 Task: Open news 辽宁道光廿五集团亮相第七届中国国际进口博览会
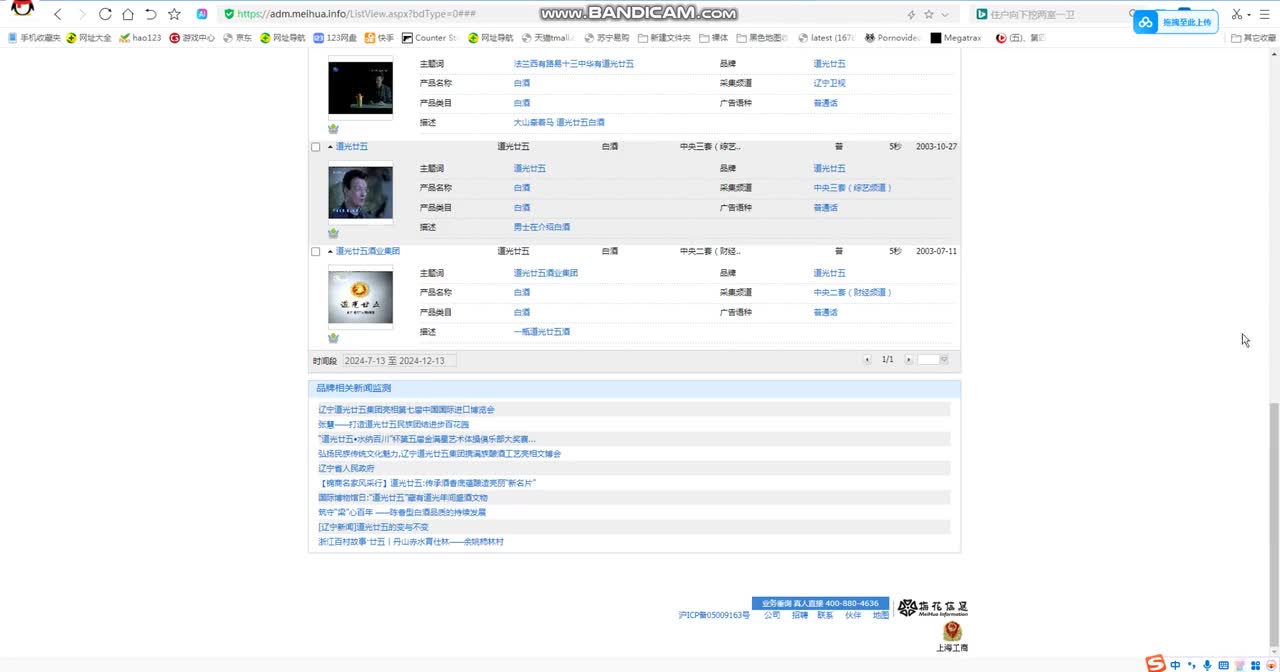406,410
